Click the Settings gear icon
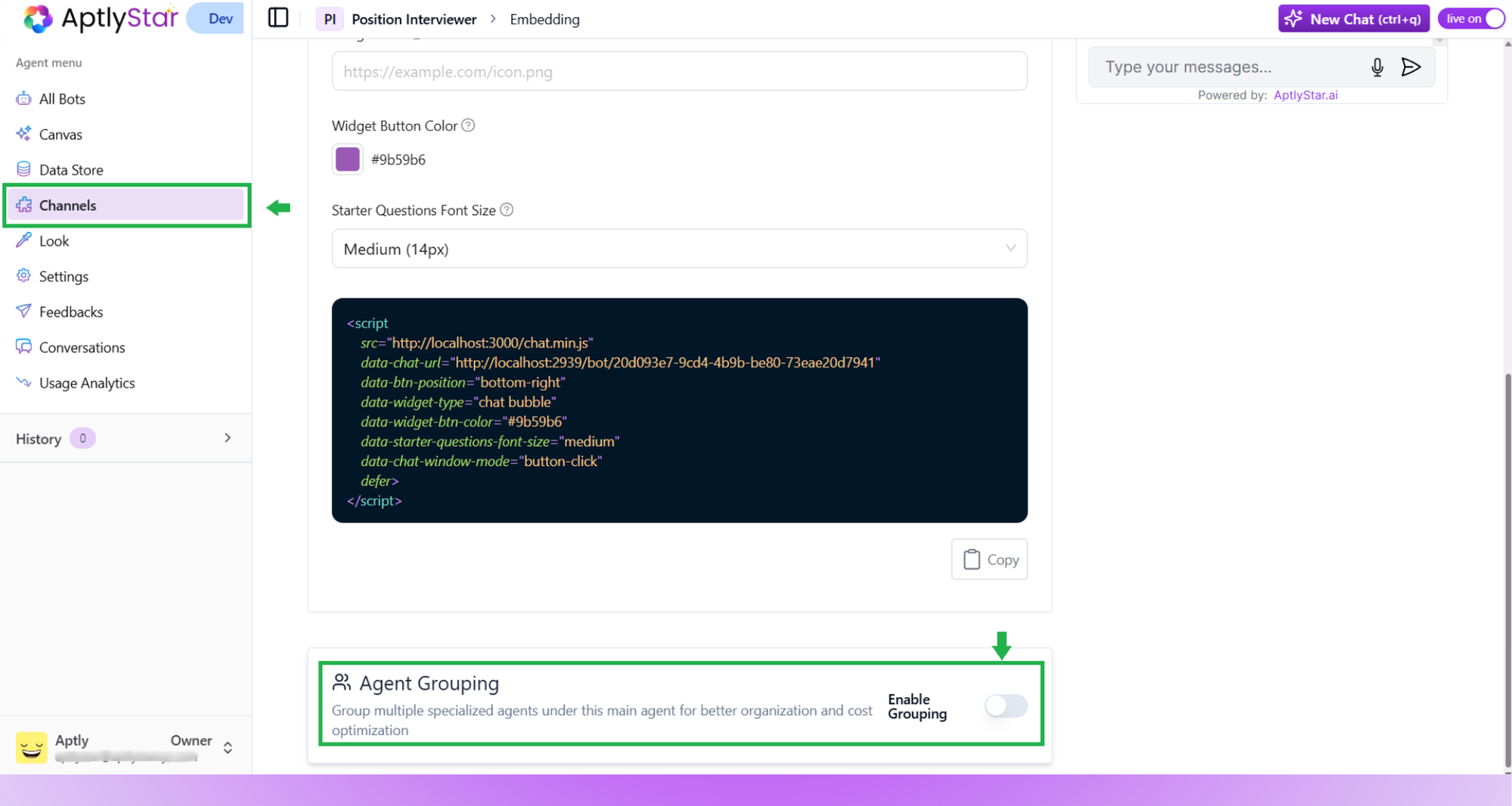1512x806 pixels. coord(24,276)
